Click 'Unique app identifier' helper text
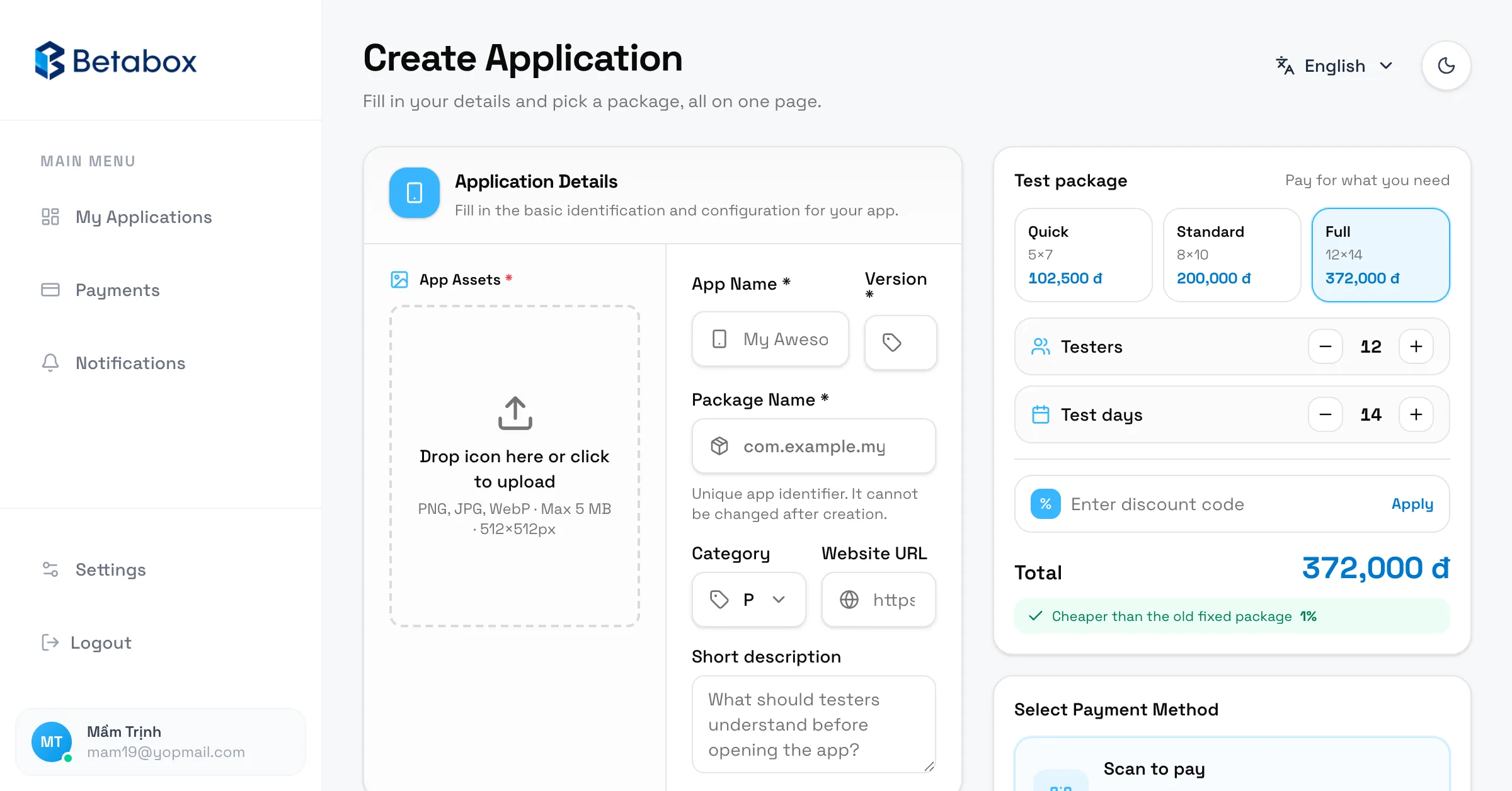The width and height of the screenshot is (1512, 791). pos(805,504)
